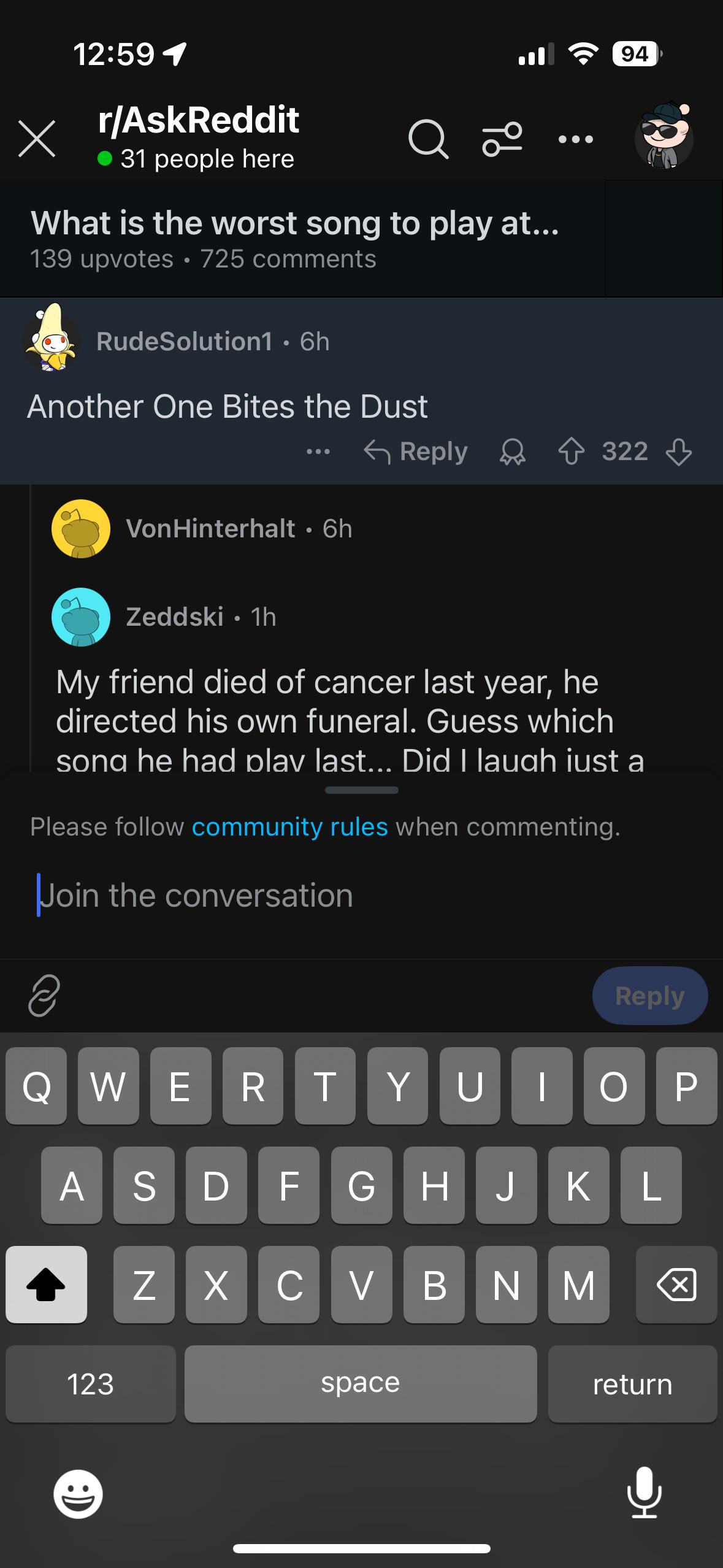The image size is (723, 1568).
Task: Open the three-dot overflow menu in header
Action: pyautogui.click(x=575, y=139)
